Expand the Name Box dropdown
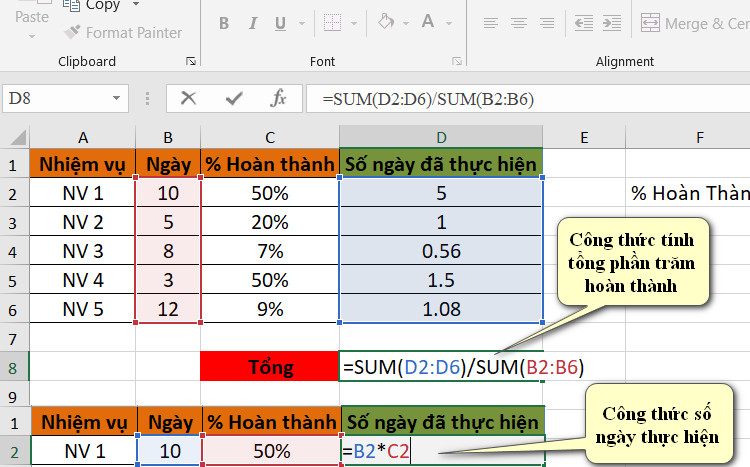 click(116, 99)
